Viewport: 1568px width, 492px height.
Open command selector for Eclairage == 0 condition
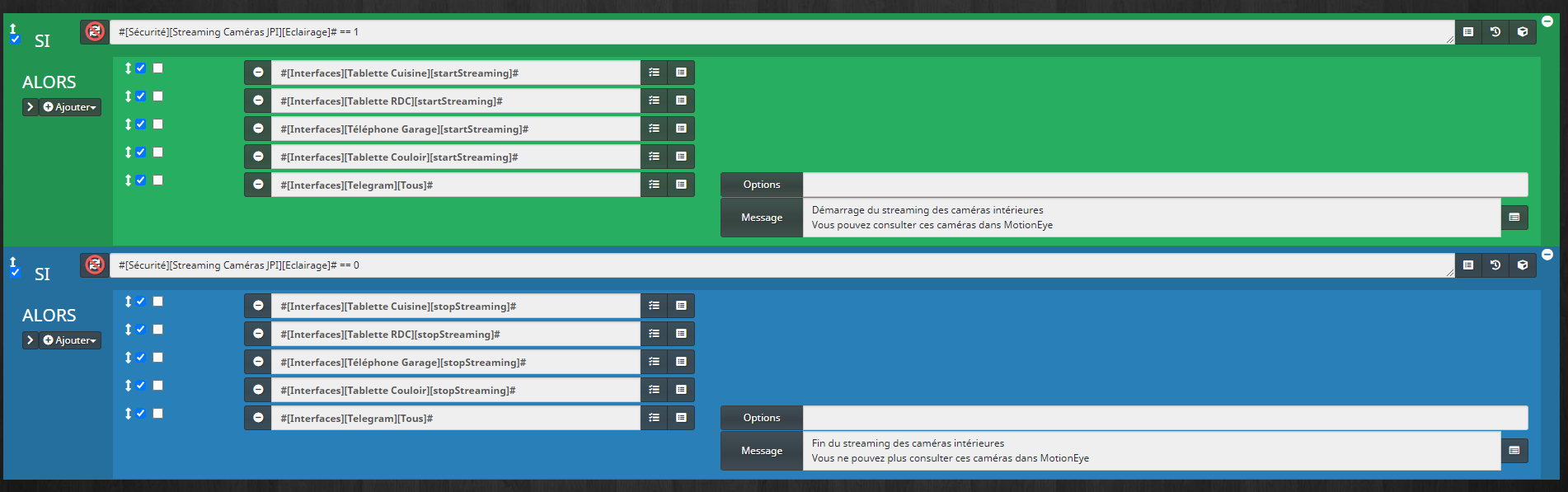coord(1468,265)
